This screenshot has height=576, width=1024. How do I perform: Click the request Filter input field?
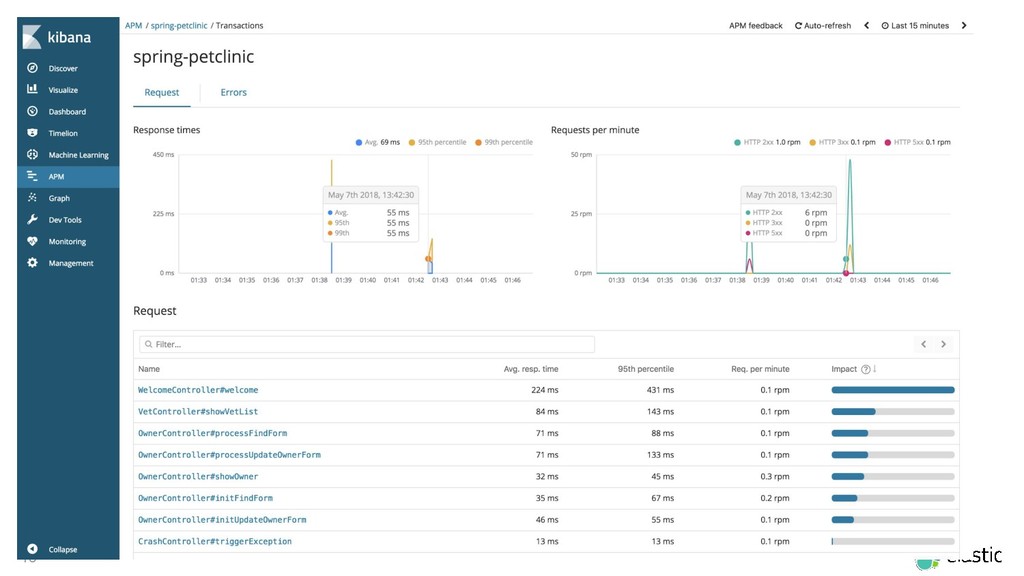(x=366, y=344)
